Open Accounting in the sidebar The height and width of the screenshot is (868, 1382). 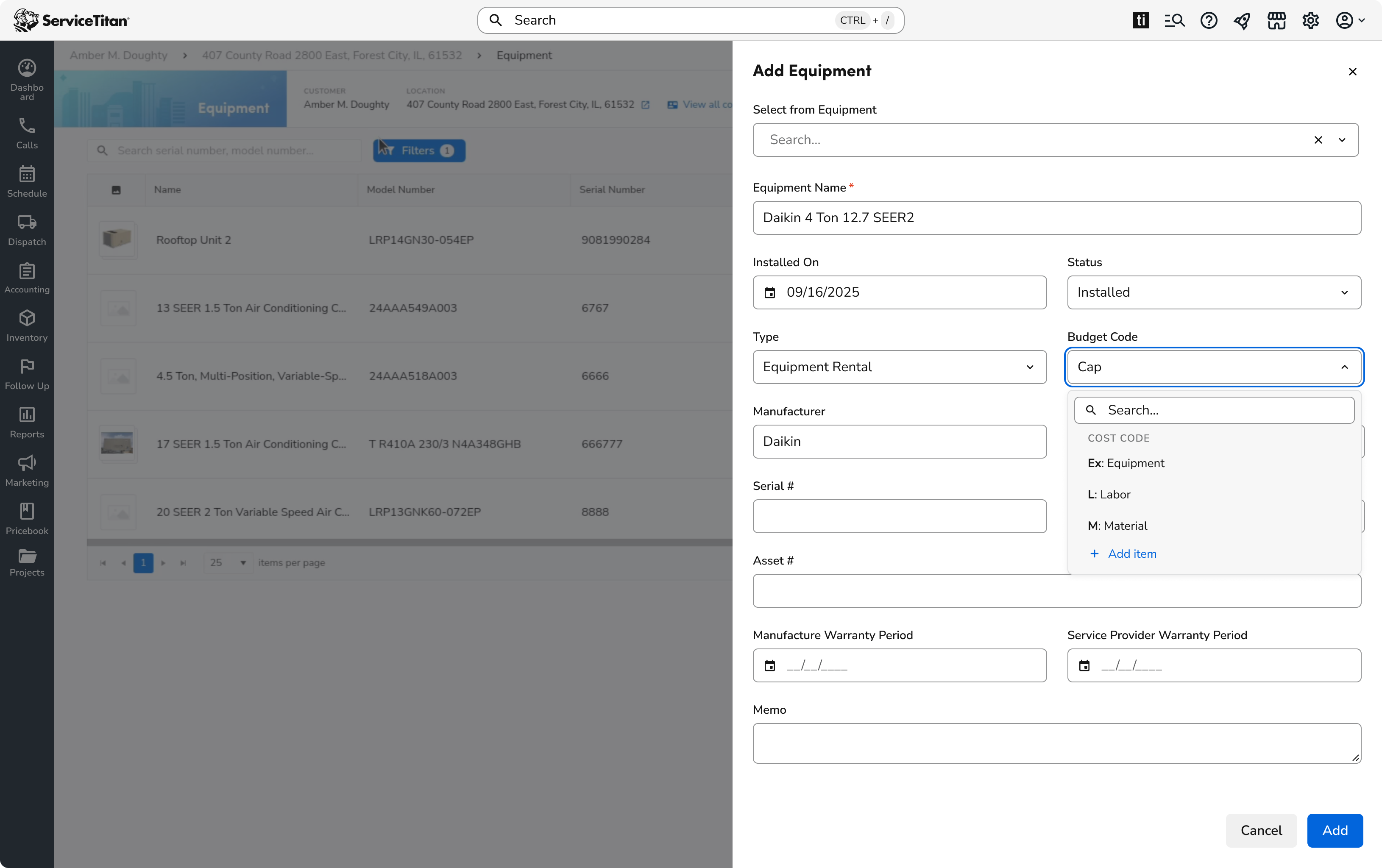[x=27, y=278]
